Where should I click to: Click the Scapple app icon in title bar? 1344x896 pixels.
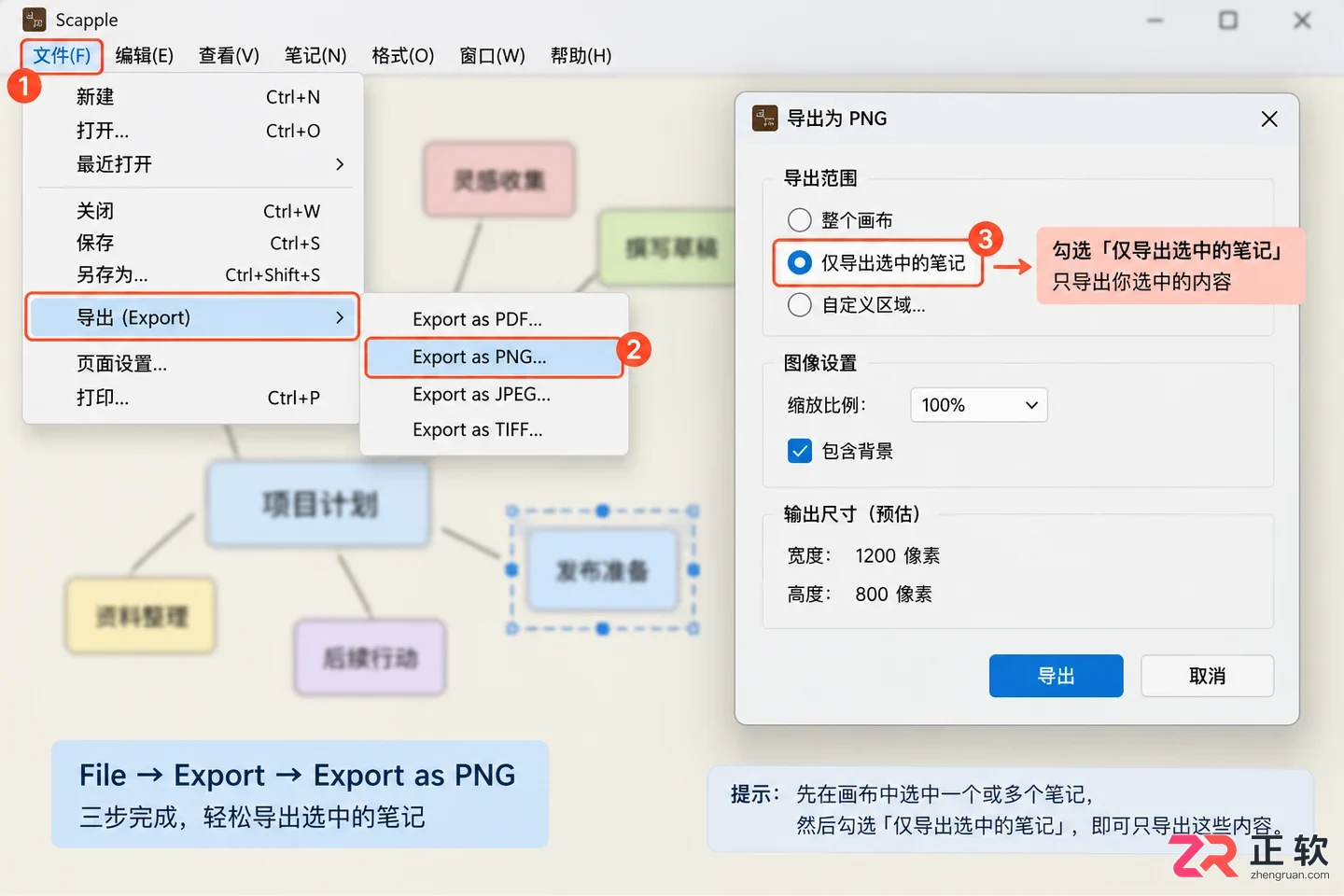point(34,20)
